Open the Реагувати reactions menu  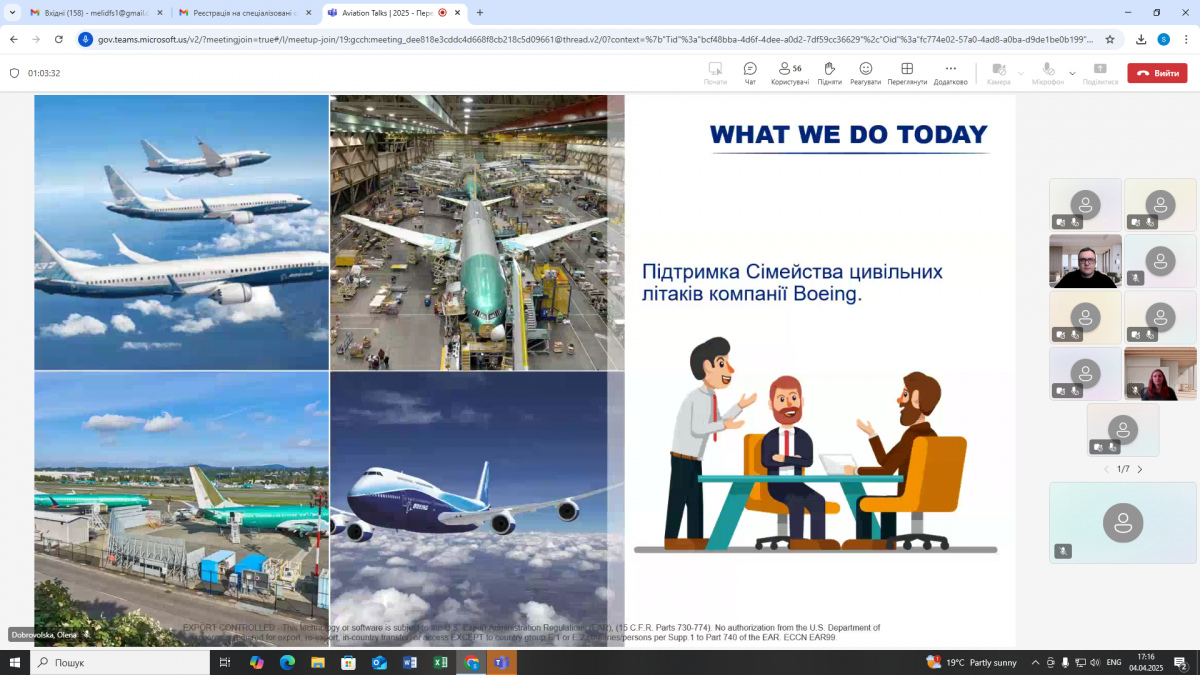(x=866, y=72)
